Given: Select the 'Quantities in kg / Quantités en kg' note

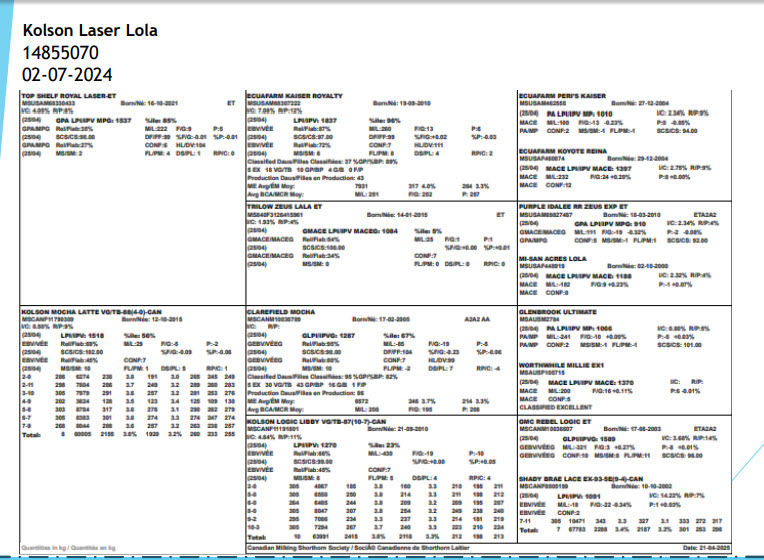Looking at the screenshot, I should [x=68, y=548].
